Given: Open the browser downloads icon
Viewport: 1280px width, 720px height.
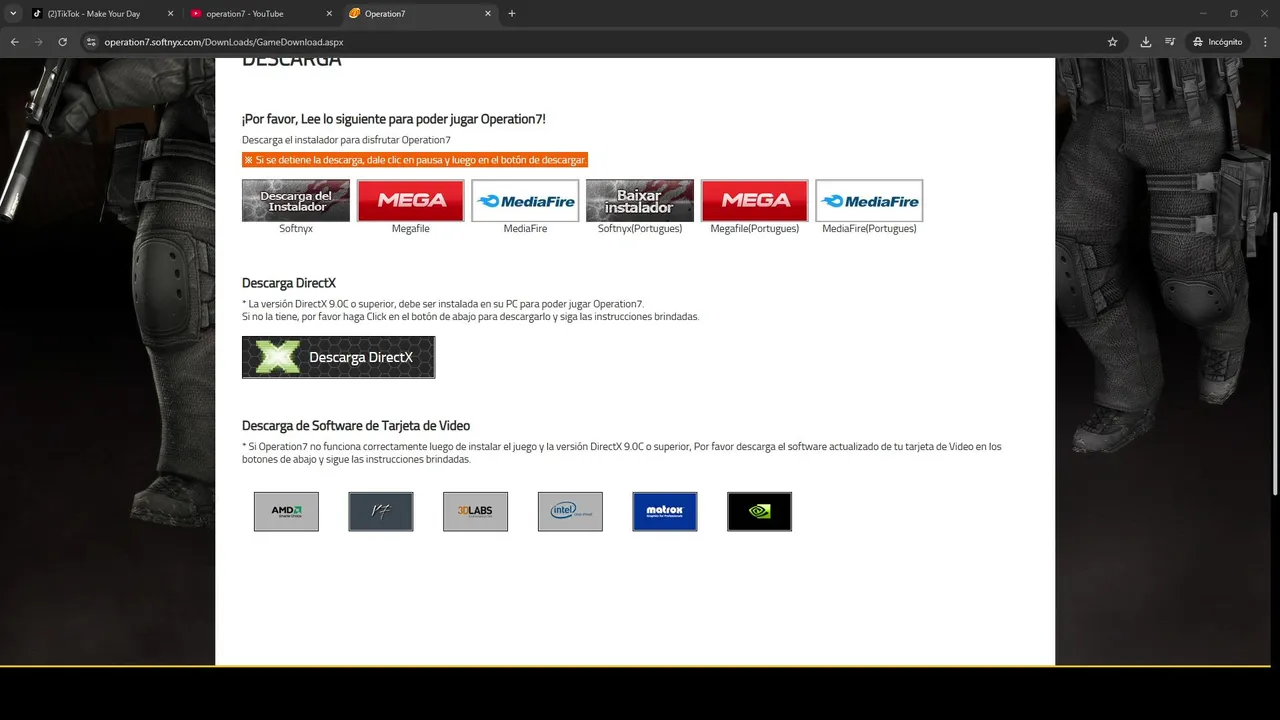Looking at the screenshot, I should pos(1146,42).
